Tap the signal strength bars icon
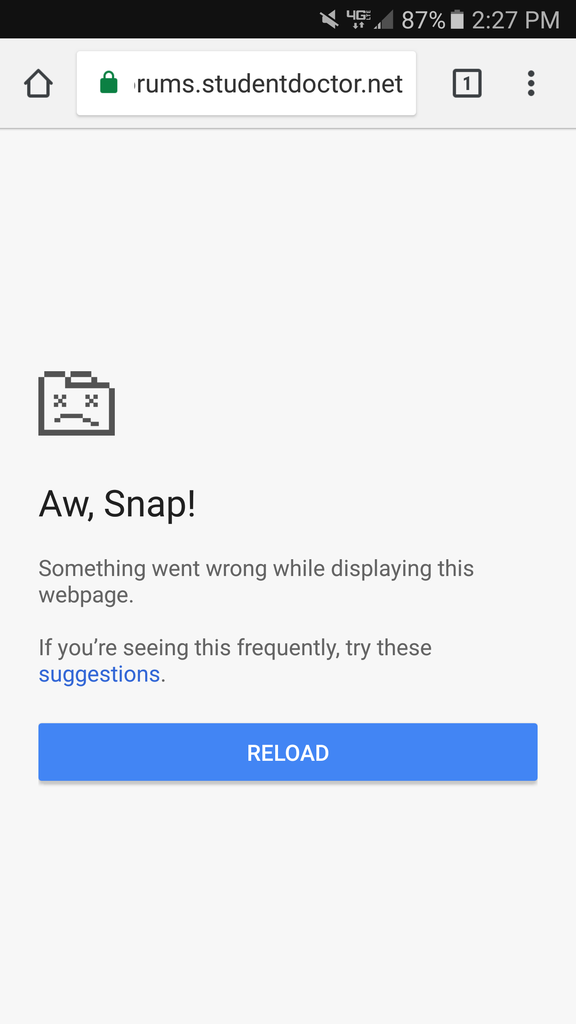Viewport: 576px width, 1024px height. click(x=383, y=20)
